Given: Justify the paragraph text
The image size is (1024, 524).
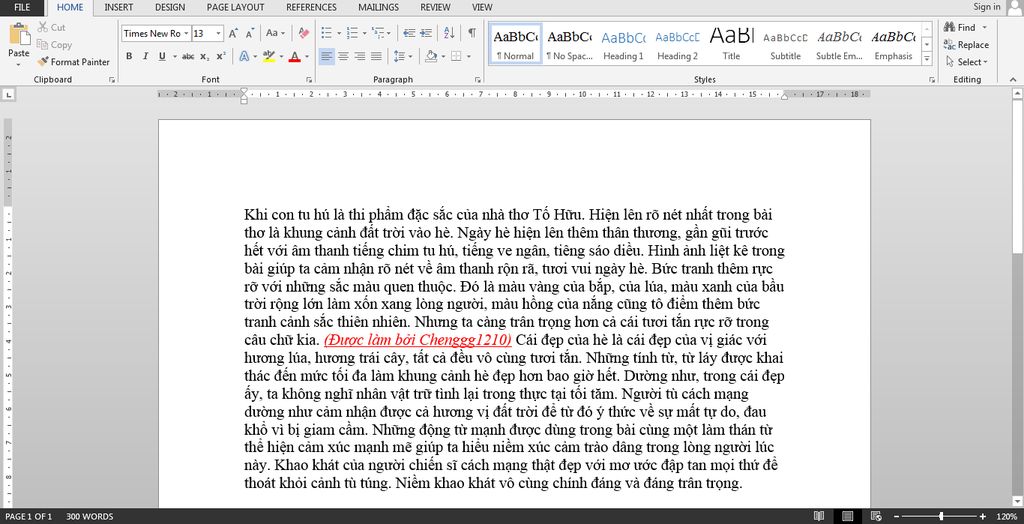Looking at the screenshot, I should tap(376, 56).
